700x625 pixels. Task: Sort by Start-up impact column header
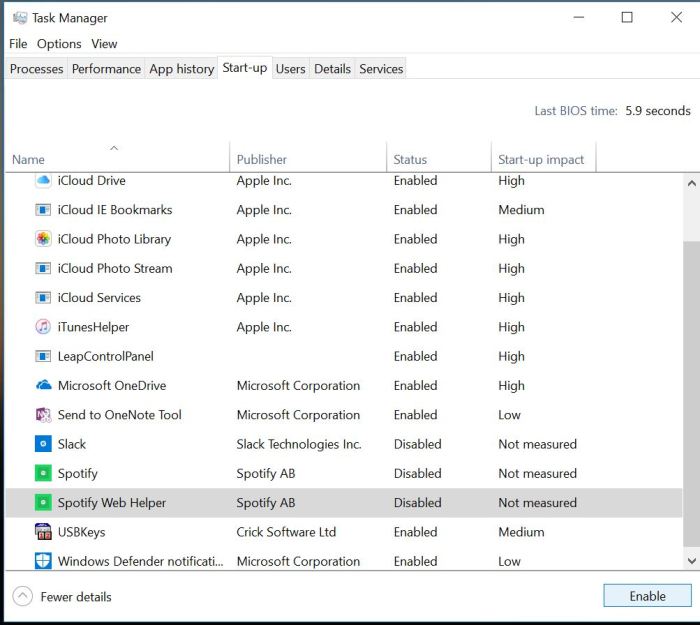[544, 158]
